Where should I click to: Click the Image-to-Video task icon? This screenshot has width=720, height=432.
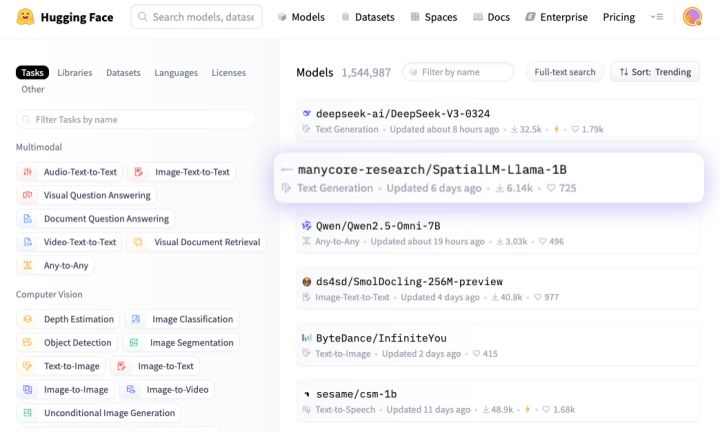click(x=130, y=389)
